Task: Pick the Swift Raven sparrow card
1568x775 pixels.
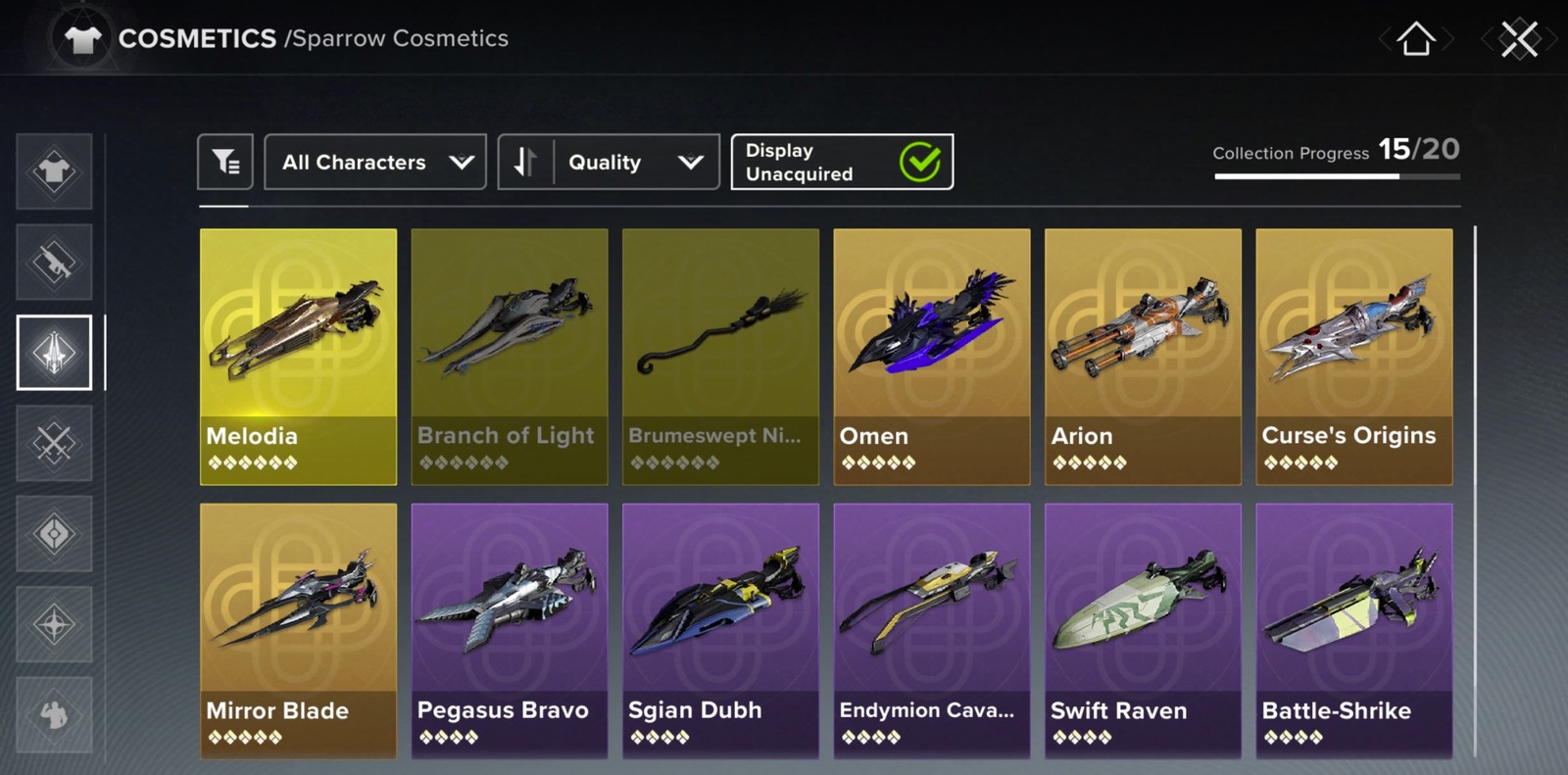Action: click(1143, 631)
